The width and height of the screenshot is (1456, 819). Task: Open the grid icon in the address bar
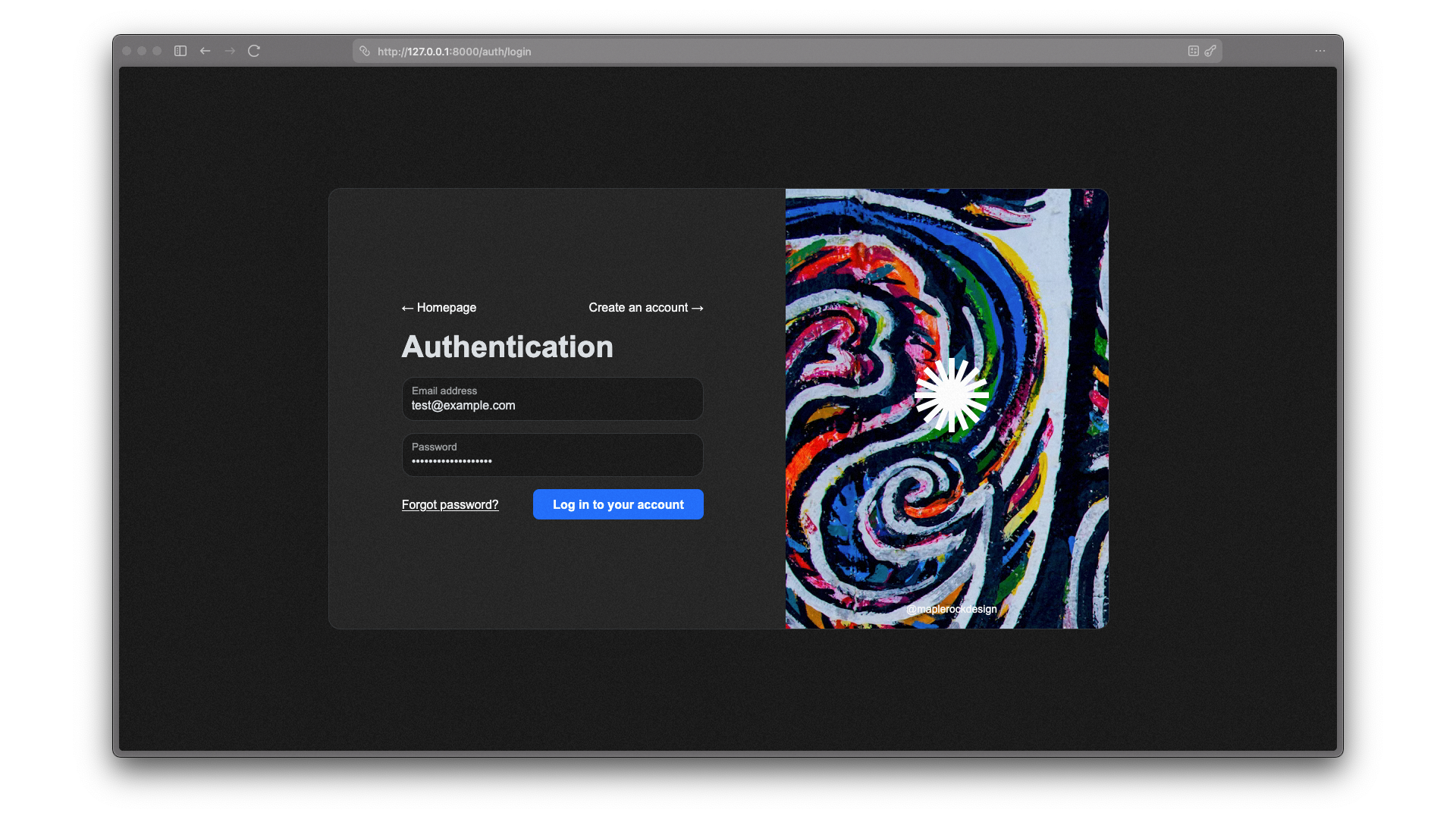[1193, 51]
